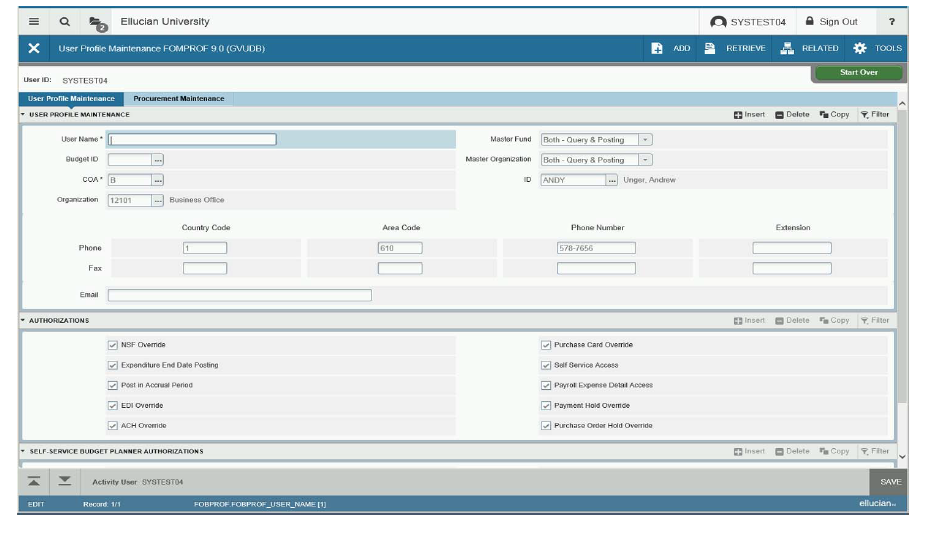
Task: Toggle Purchase Card Override checkbox
Action: click(x=546, y=345)
